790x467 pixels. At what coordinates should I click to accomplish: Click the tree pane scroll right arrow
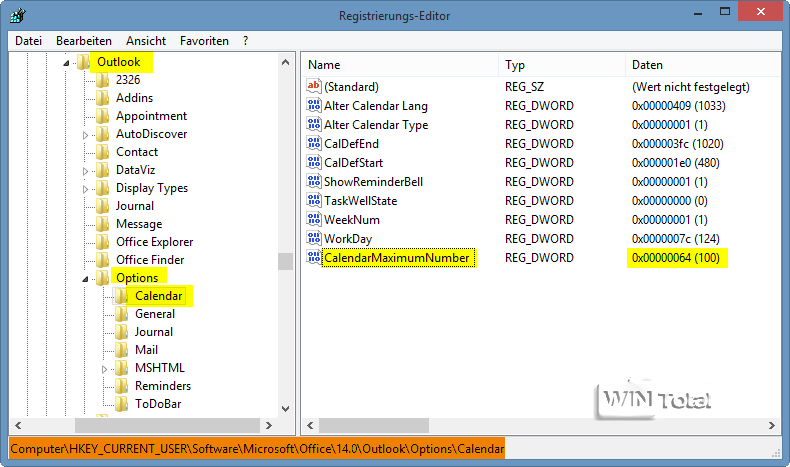[x=269, y=425]
